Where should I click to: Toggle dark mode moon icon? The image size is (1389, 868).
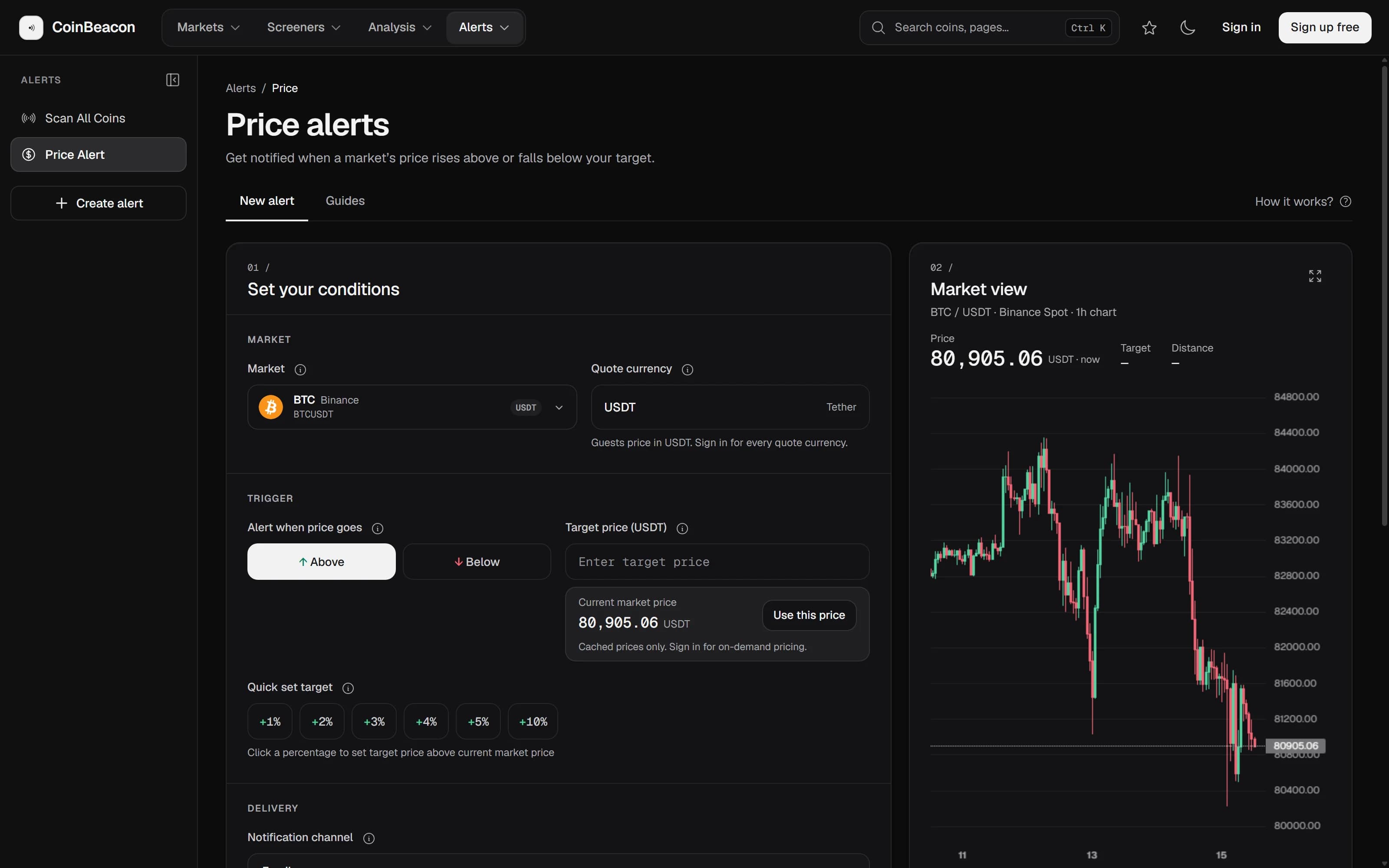click(x=1188, y=27)
